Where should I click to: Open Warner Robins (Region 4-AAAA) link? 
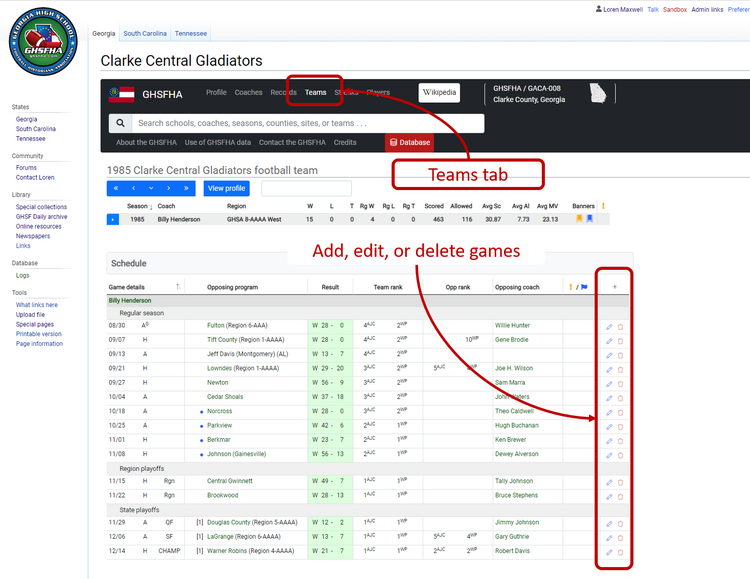click(251, 551)
